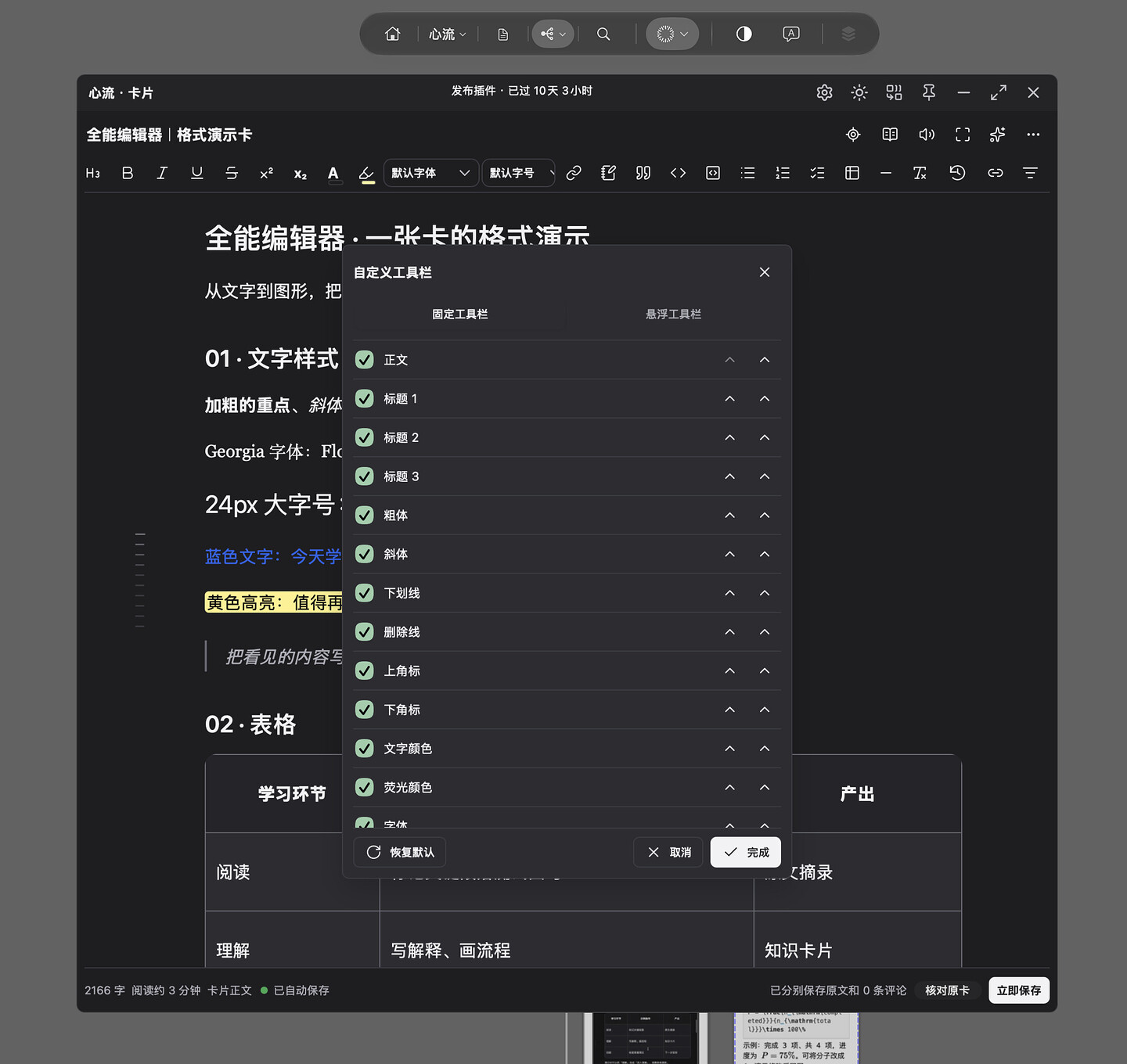Uncheck the 标题 1 checkbox

pos(365,399)
